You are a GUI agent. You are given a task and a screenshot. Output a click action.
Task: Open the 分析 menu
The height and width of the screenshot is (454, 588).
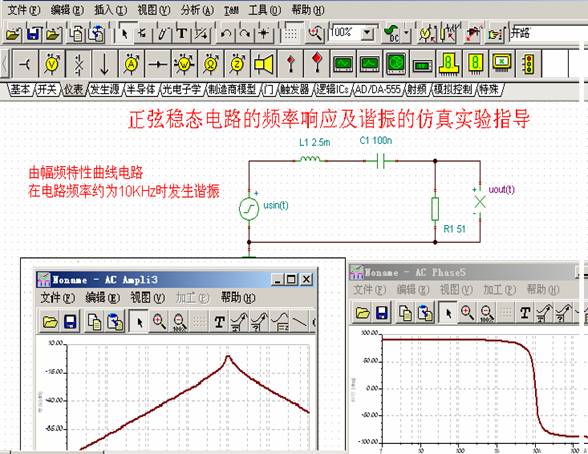point(197,10)
